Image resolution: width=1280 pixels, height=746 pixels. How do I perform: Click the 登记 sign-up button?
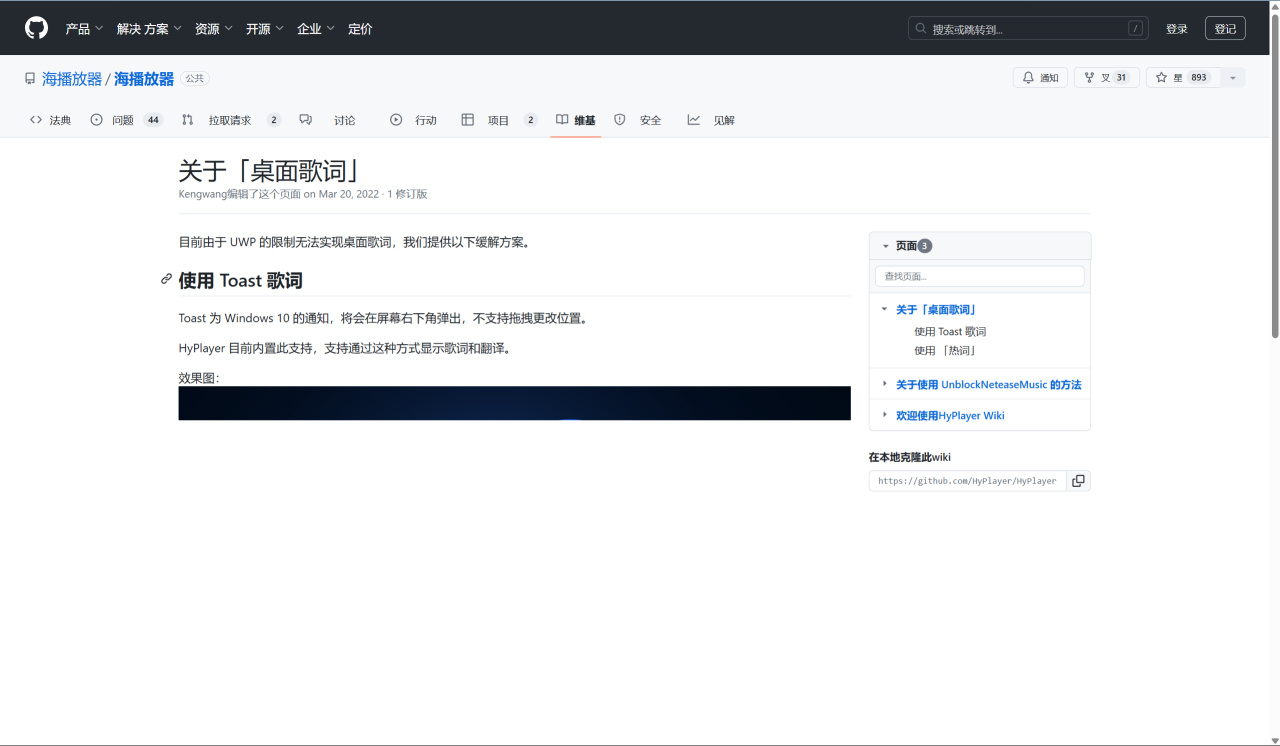tap(1225, 29)
